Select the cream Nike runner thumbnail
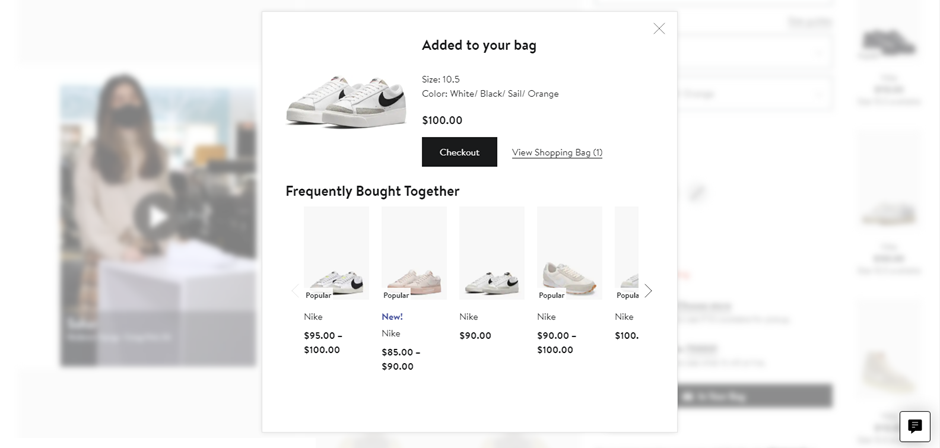This screenshot has width=940, height=448. [x=569, y=253]
